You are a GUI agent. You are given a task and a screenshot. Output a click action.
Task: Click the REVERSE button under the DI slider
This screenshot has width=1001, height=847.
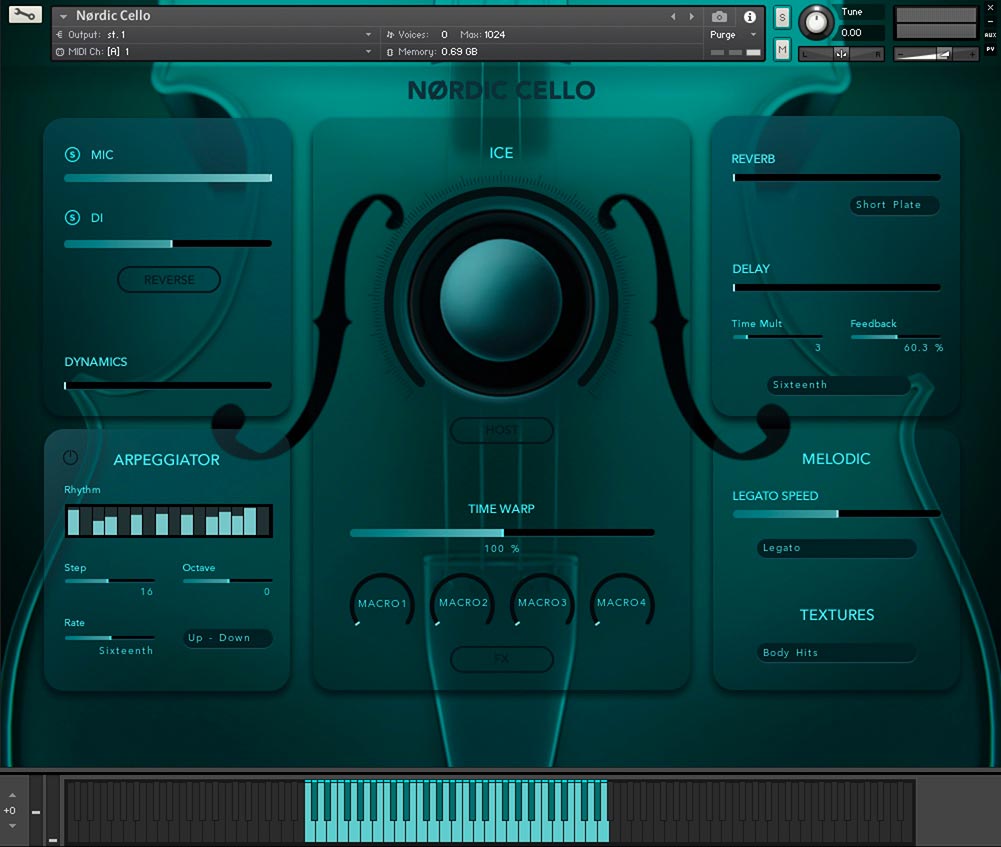(x=168, y=279)
